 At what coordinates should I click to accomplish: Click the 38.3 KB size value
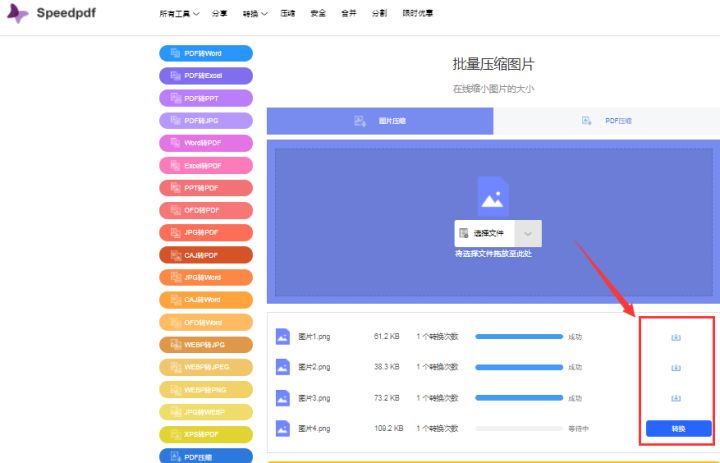[x=386, y=367]
